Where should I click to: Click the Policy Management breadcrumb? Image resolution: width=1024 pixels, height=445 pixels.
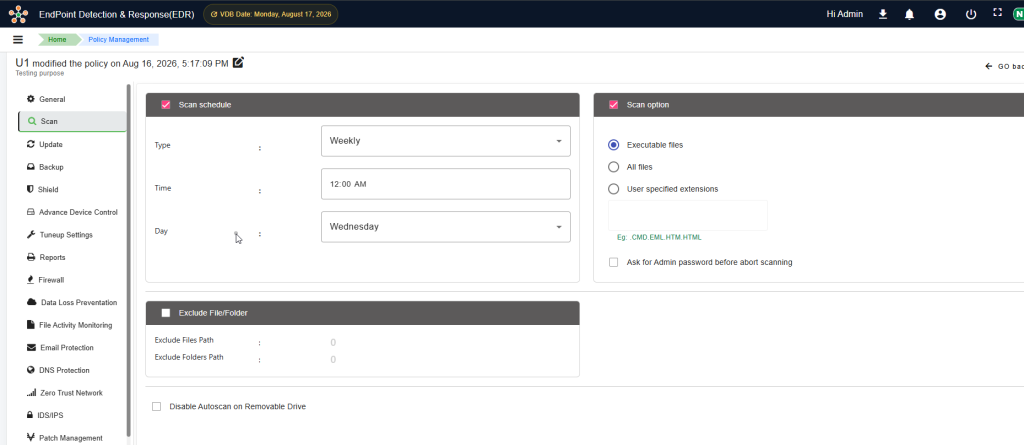pos(118,39)
